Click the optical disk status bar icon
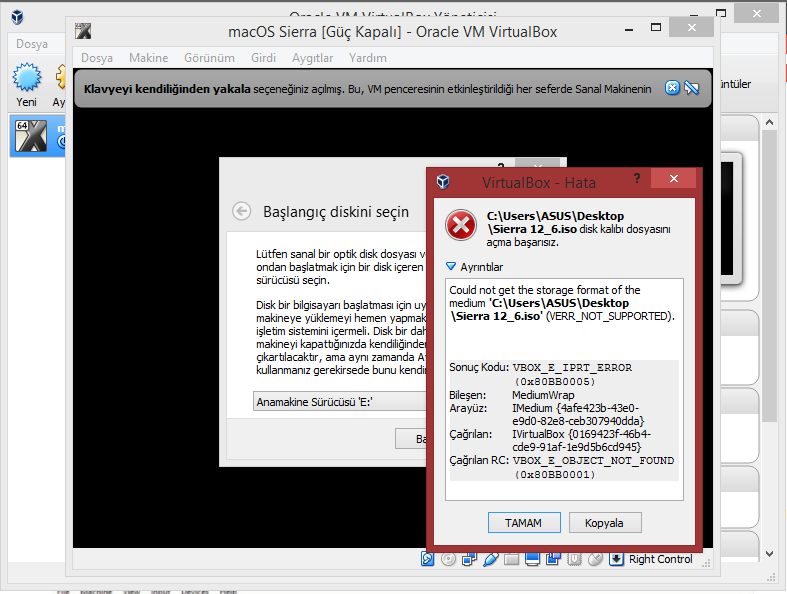 click(449, 559)
